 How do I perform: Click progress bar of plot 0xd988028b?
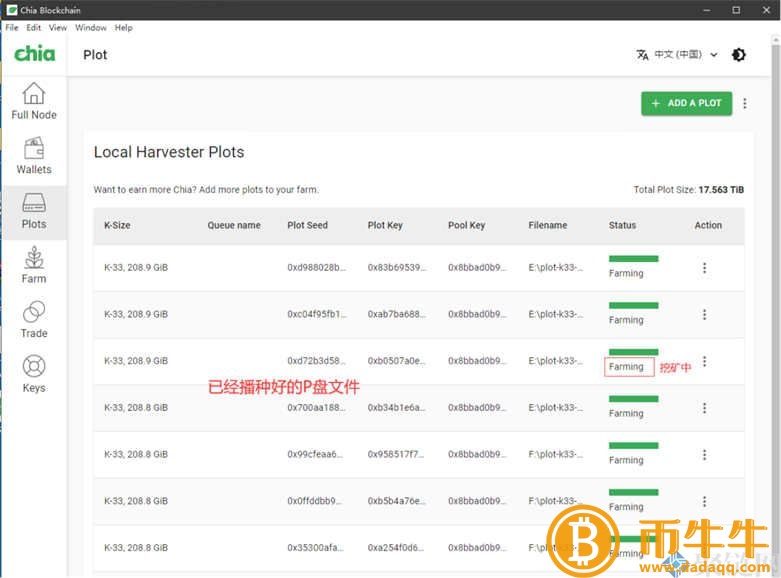pyautogui.click(x=634, y=259)
